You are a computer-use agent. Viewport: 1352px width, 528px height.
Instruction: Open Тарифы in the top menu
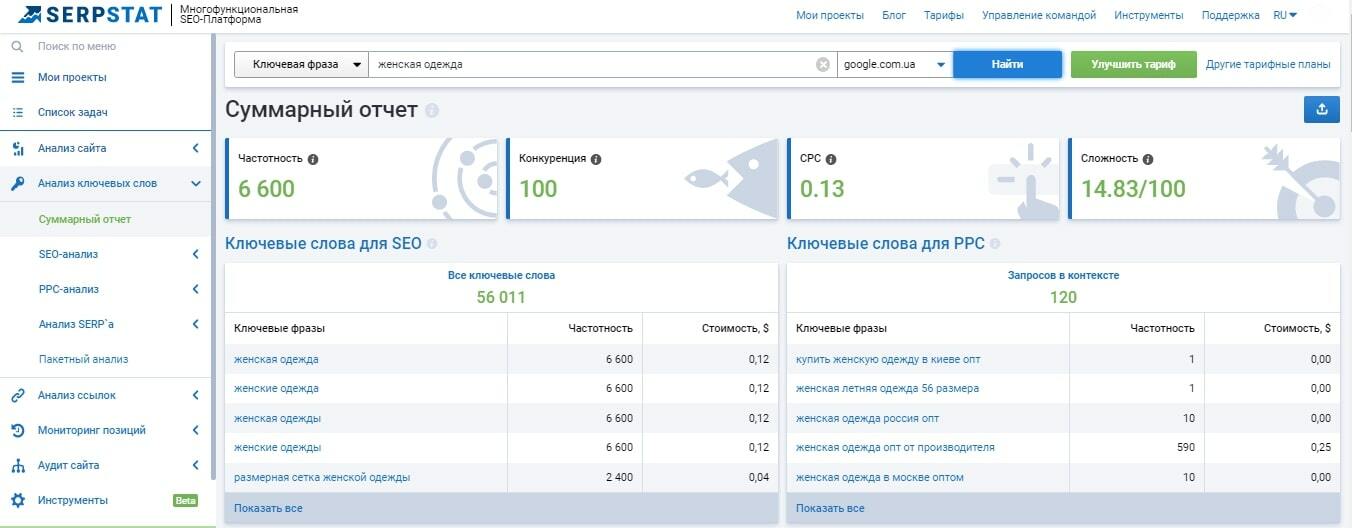click(944, 15)
